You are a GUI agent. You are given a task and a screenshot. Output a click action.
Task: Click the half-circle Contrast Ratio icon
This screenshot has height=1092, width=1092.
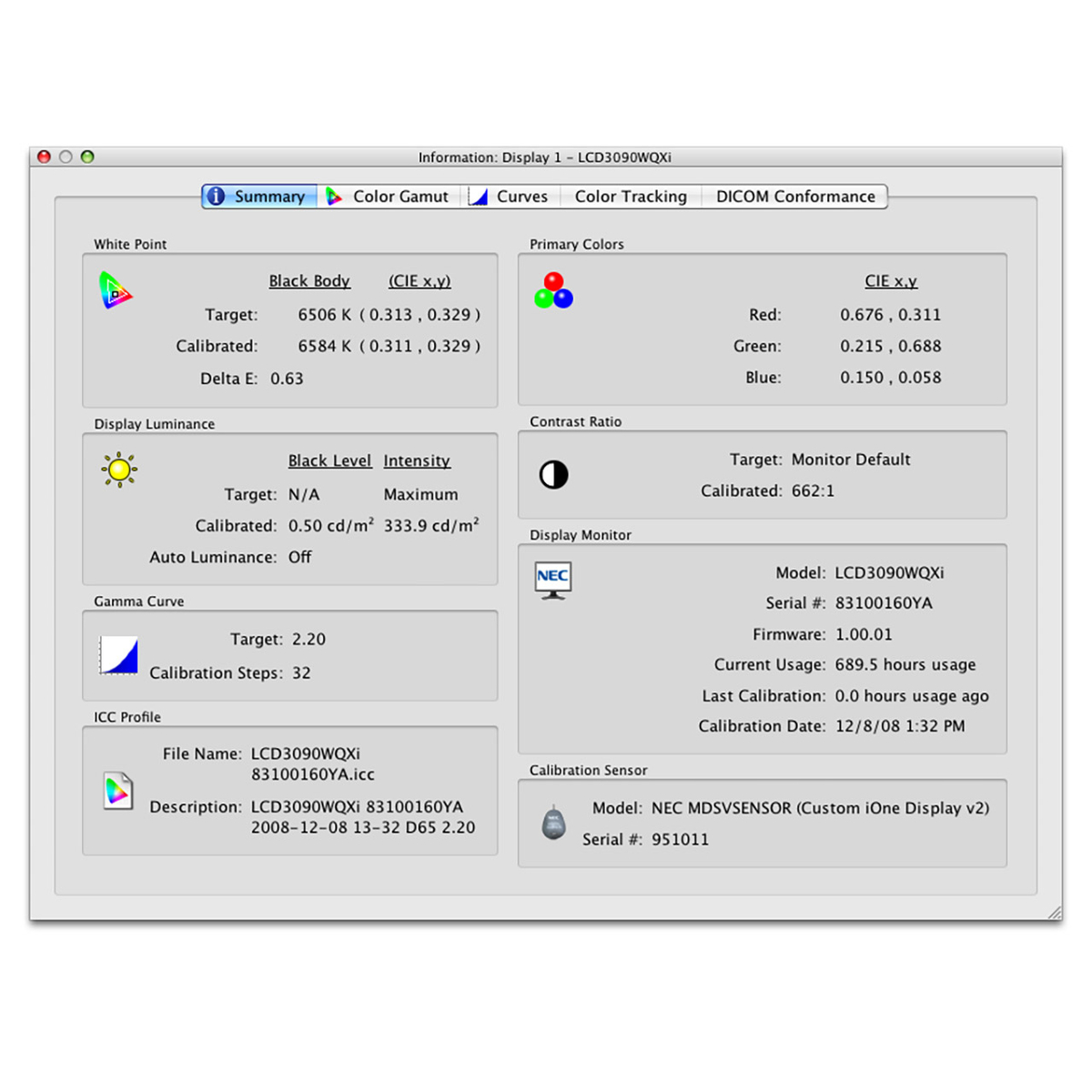pyautogui.click(x=553, y=474)
